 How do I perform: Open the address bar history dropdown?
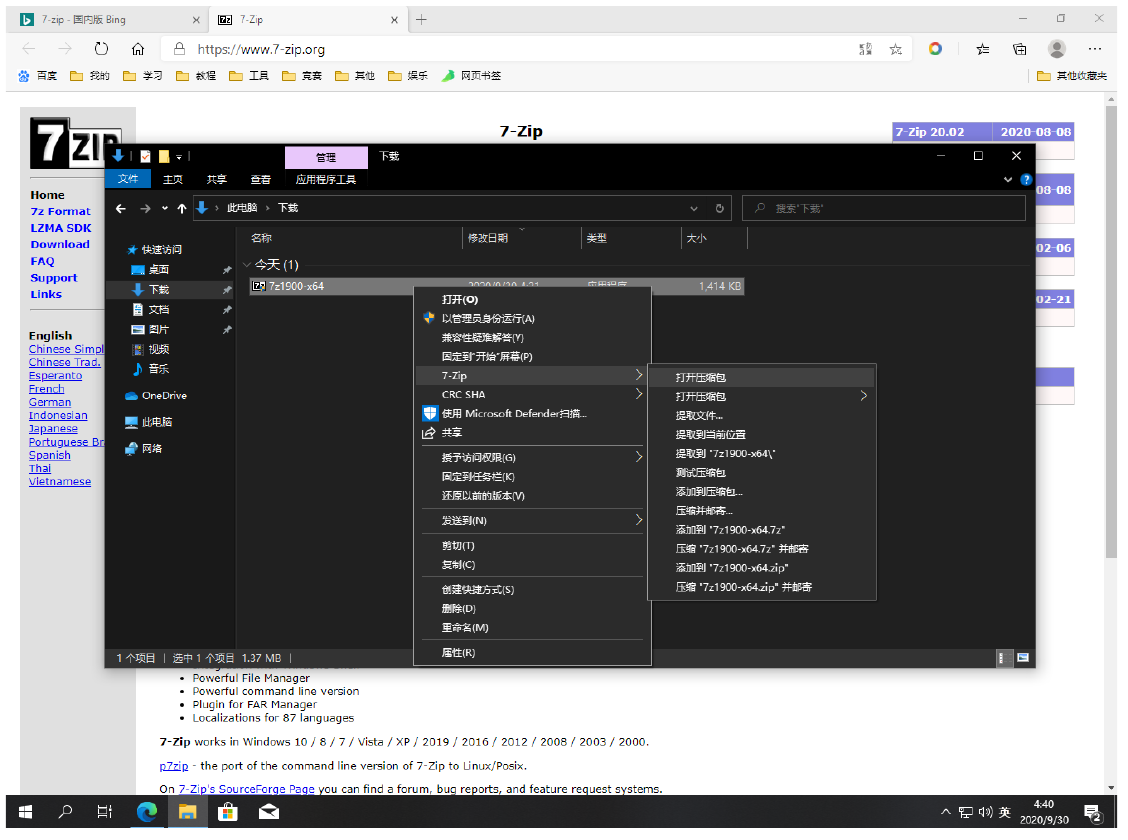(694, 208)
